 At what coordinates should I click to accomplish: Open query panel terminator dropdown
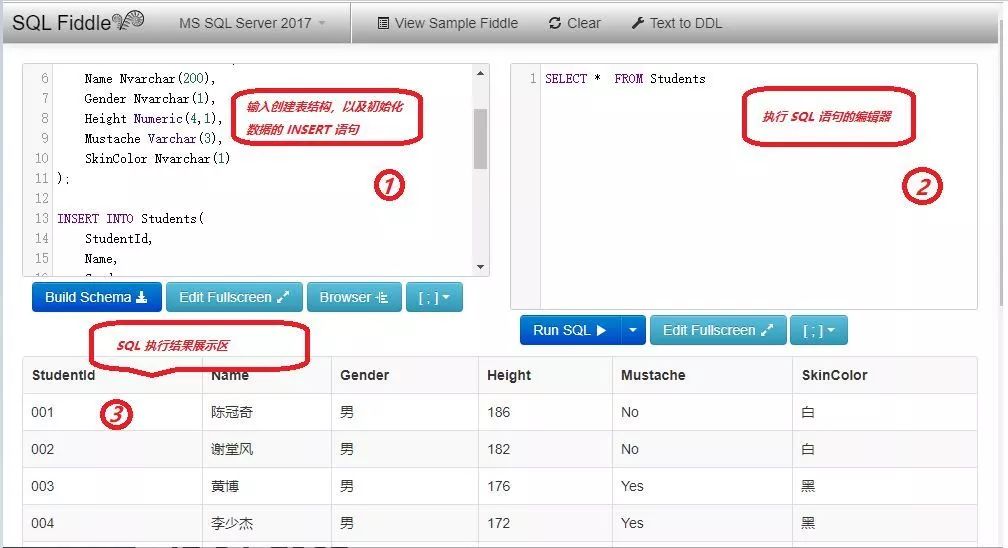click(818, 330)
